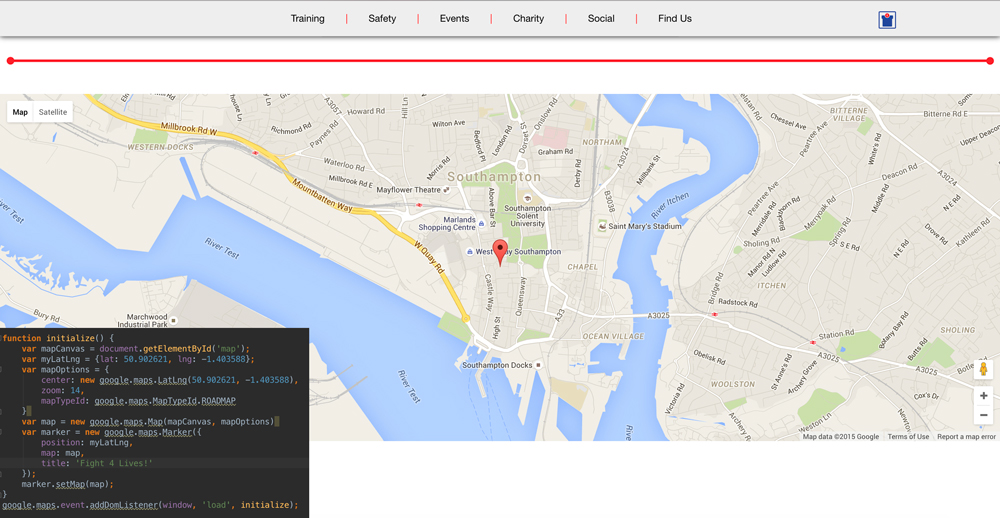Navigate to the Charity section
Image resolution: width=1000 pixels, height=518 pixels.
tap(528, 19)
